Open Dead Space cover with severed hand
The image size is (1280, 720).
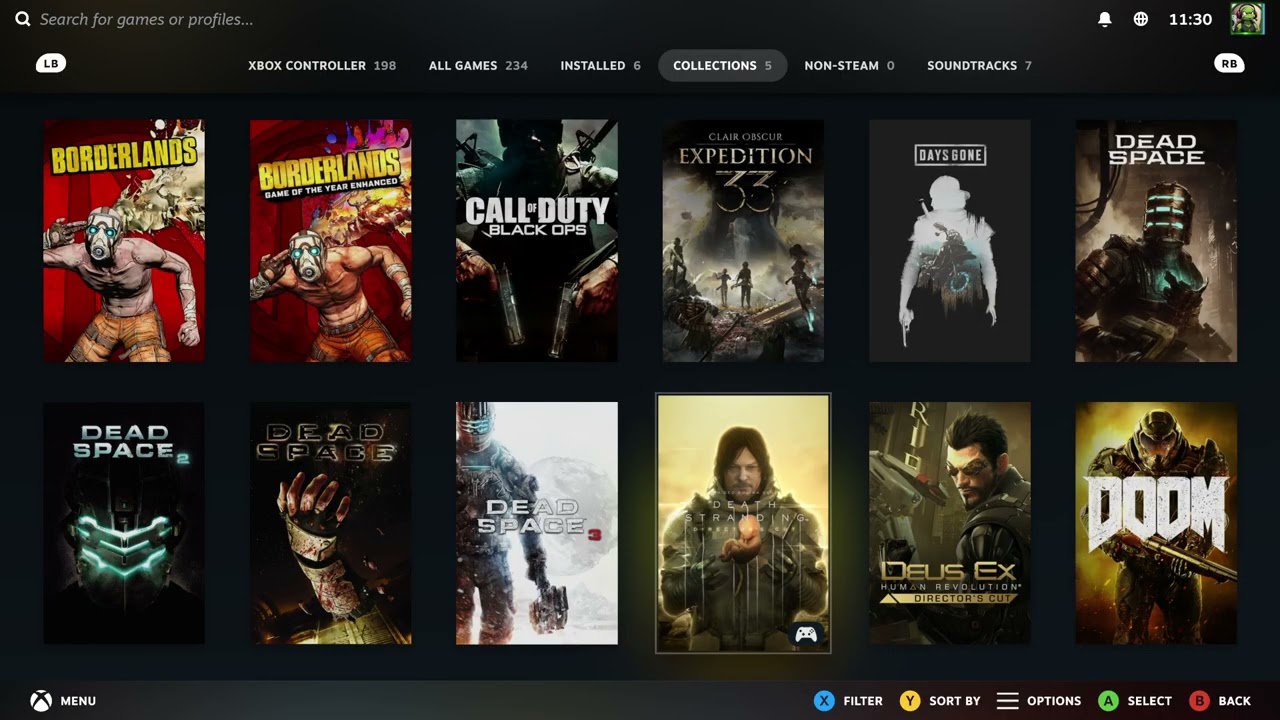[x=330, y=523]
